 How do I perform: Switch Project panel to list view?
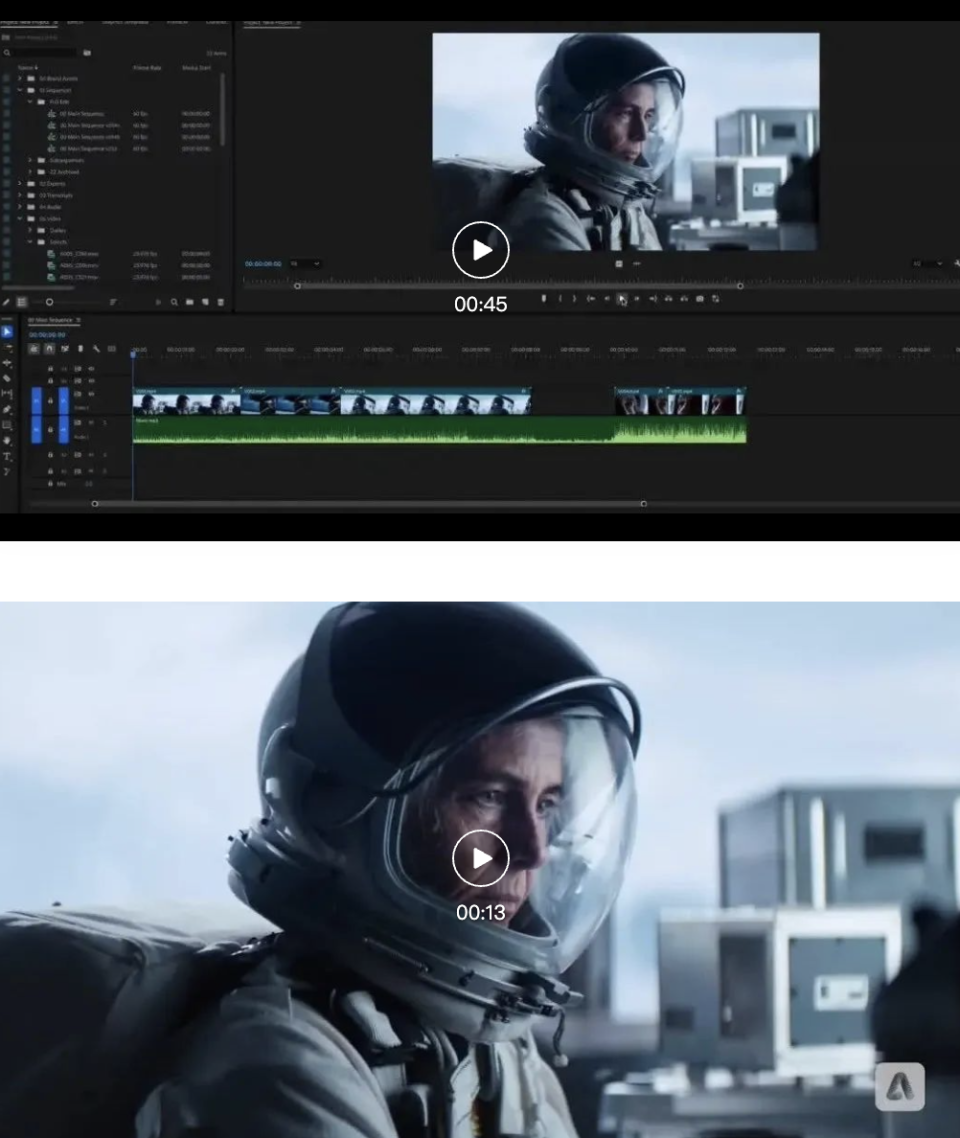[x=21, y=302]
